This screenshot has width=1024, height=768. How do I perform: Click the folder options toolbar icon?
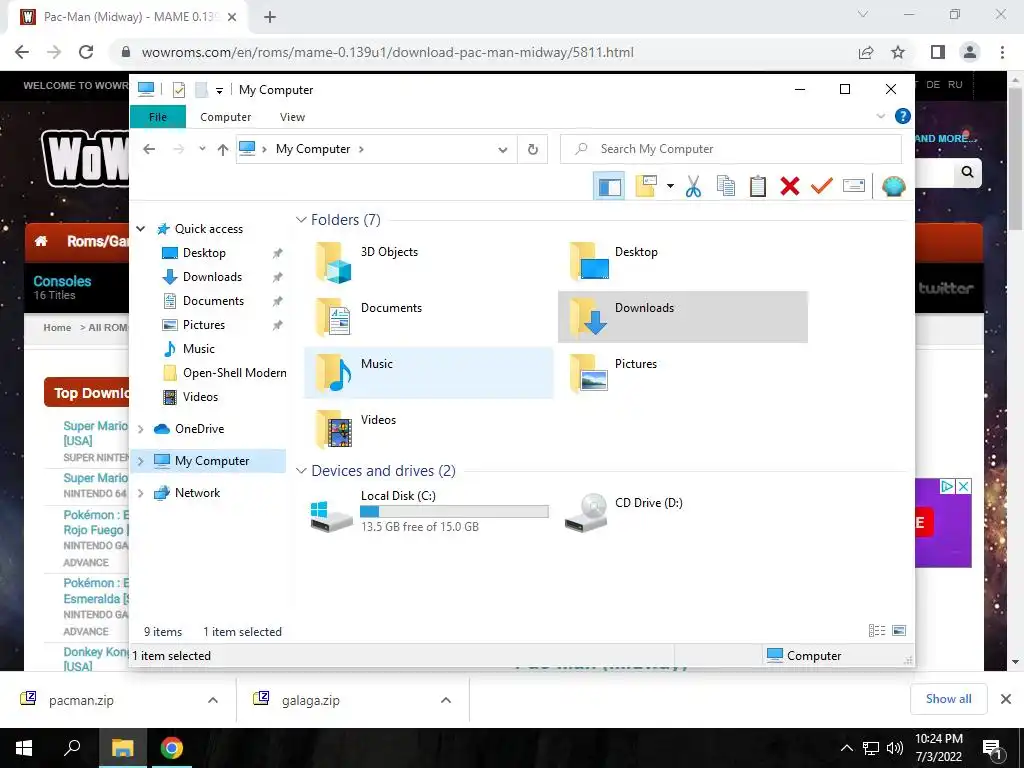(x=646, y=186)
